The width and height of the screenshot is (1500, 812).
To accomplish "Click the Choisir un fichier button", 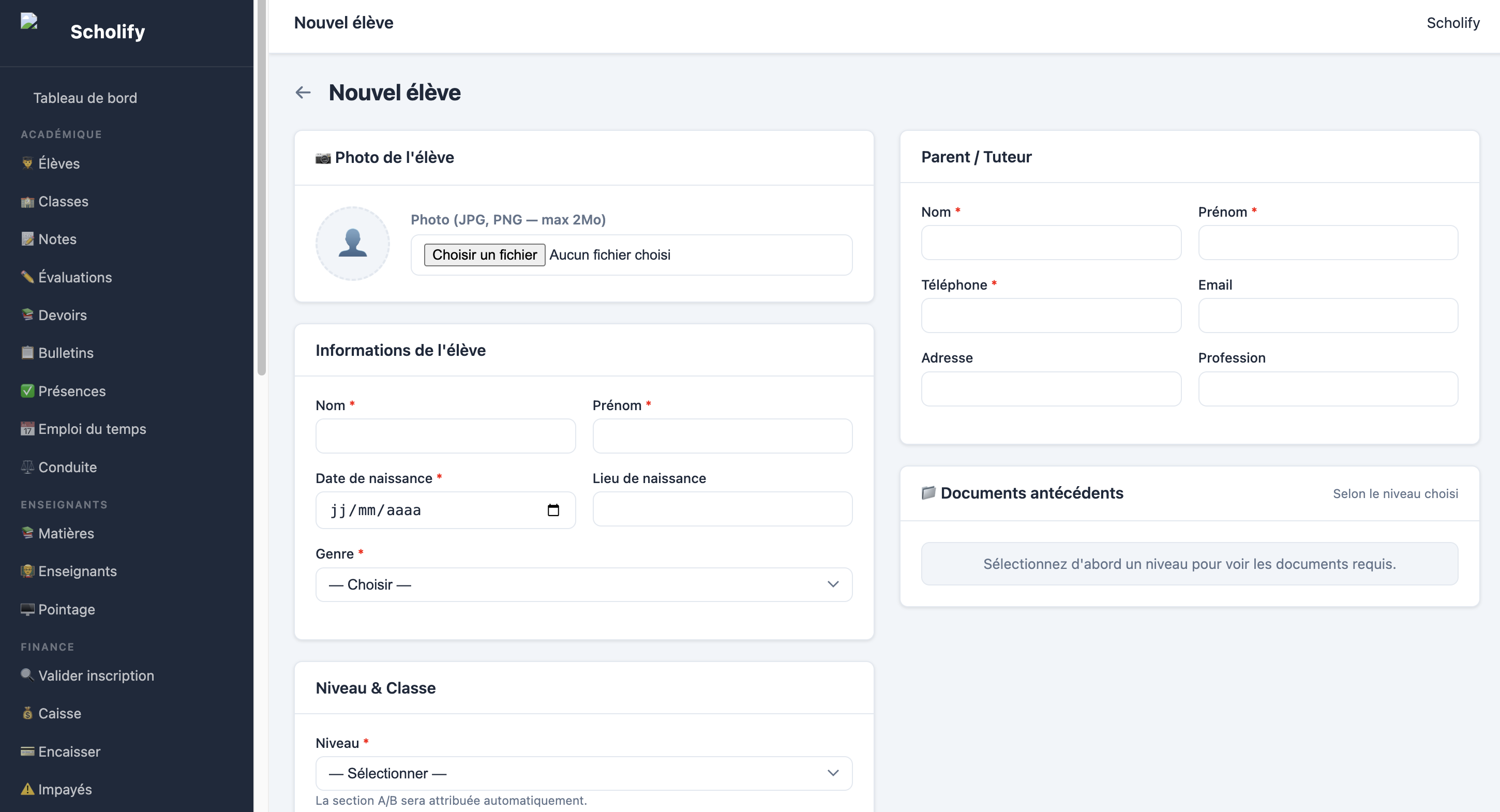I will (485, 255).
